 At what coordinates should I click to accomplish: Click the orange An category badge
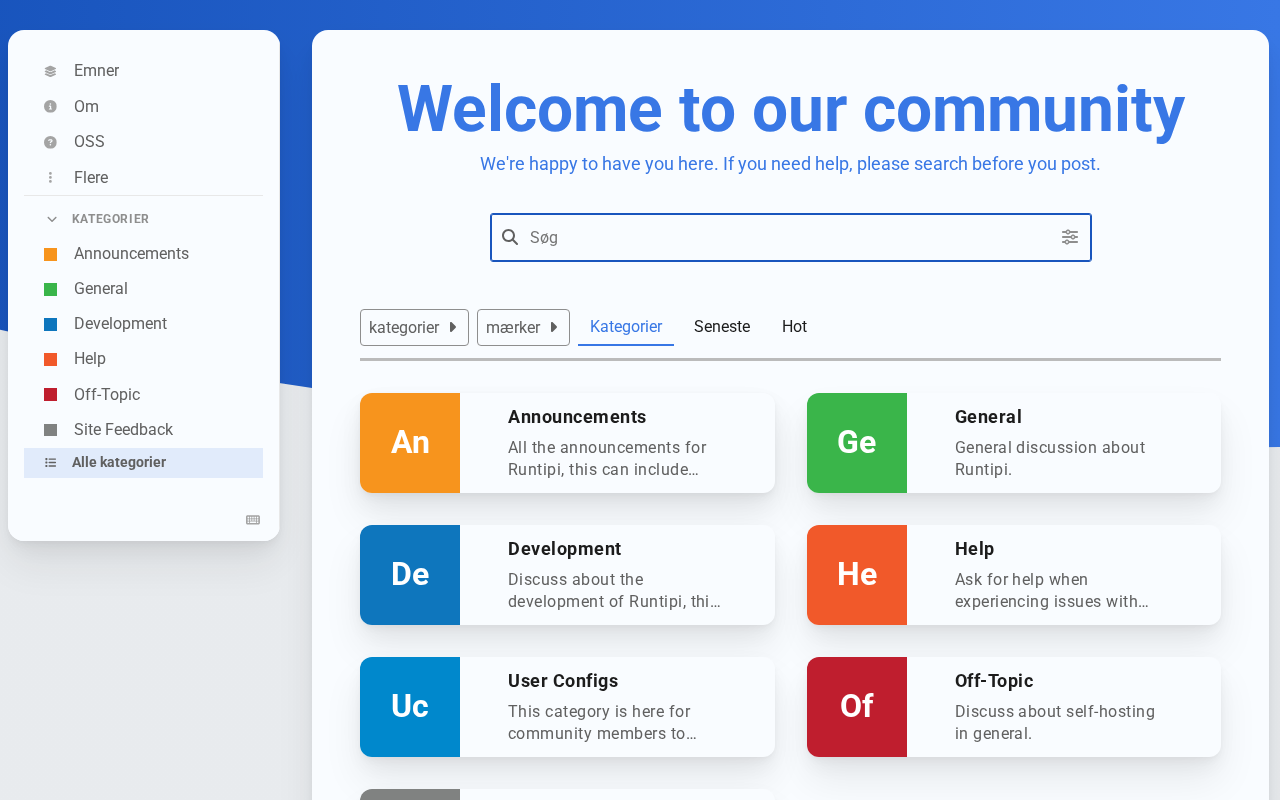tap(410, 443)
